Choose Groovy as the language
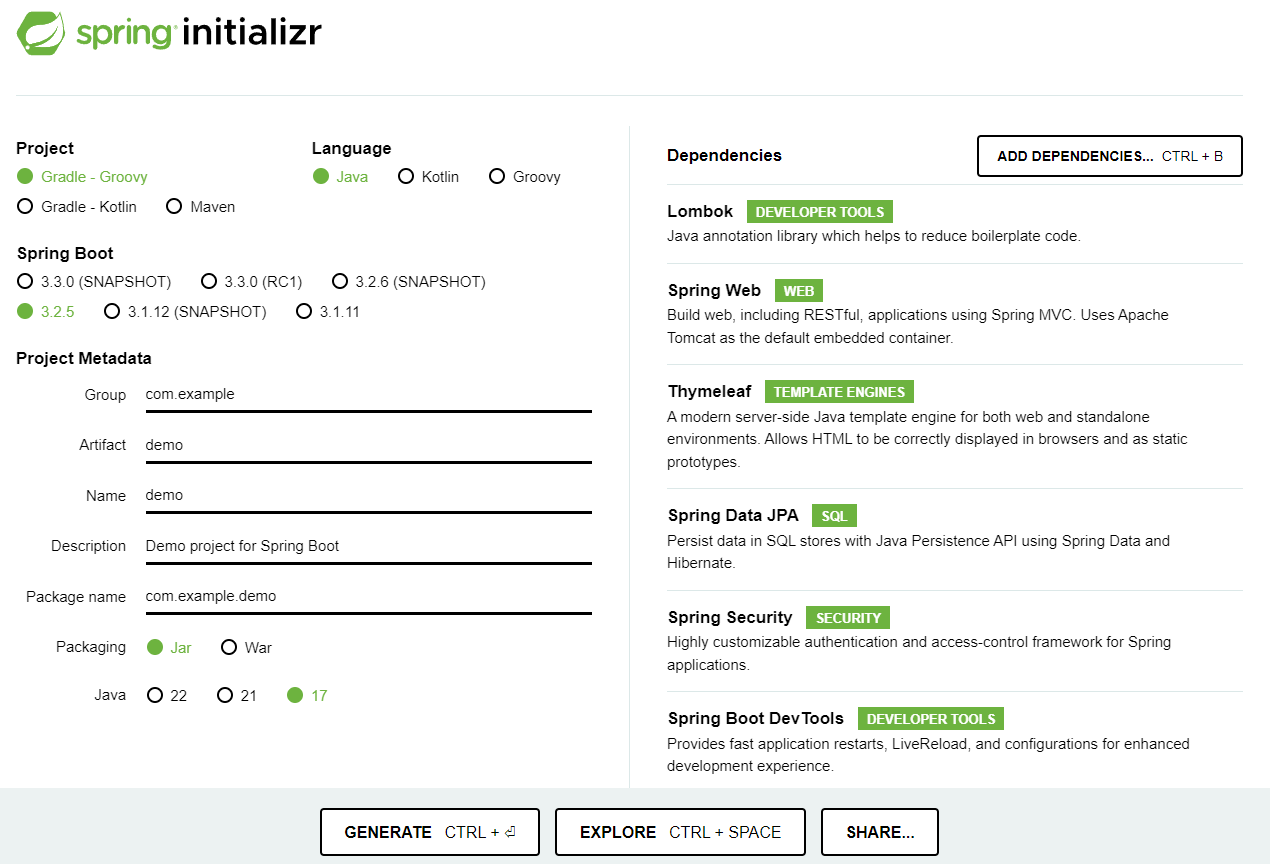 (x=524, y=177)
